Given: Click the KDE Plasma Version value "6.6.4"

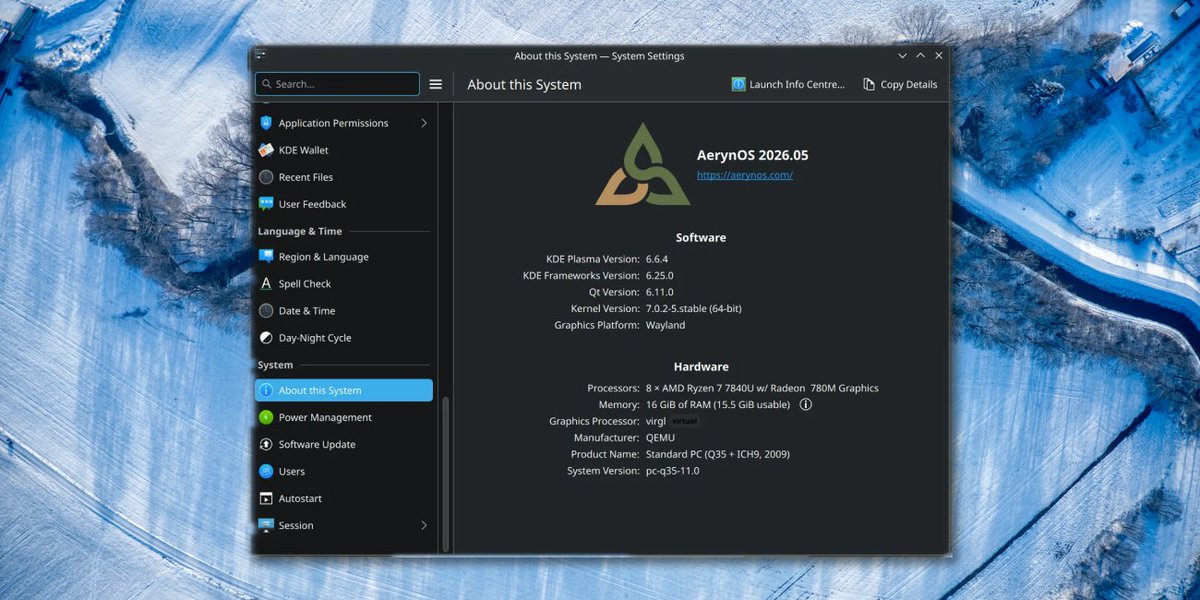Looking at the screenshot, I should tap(658, 259).
